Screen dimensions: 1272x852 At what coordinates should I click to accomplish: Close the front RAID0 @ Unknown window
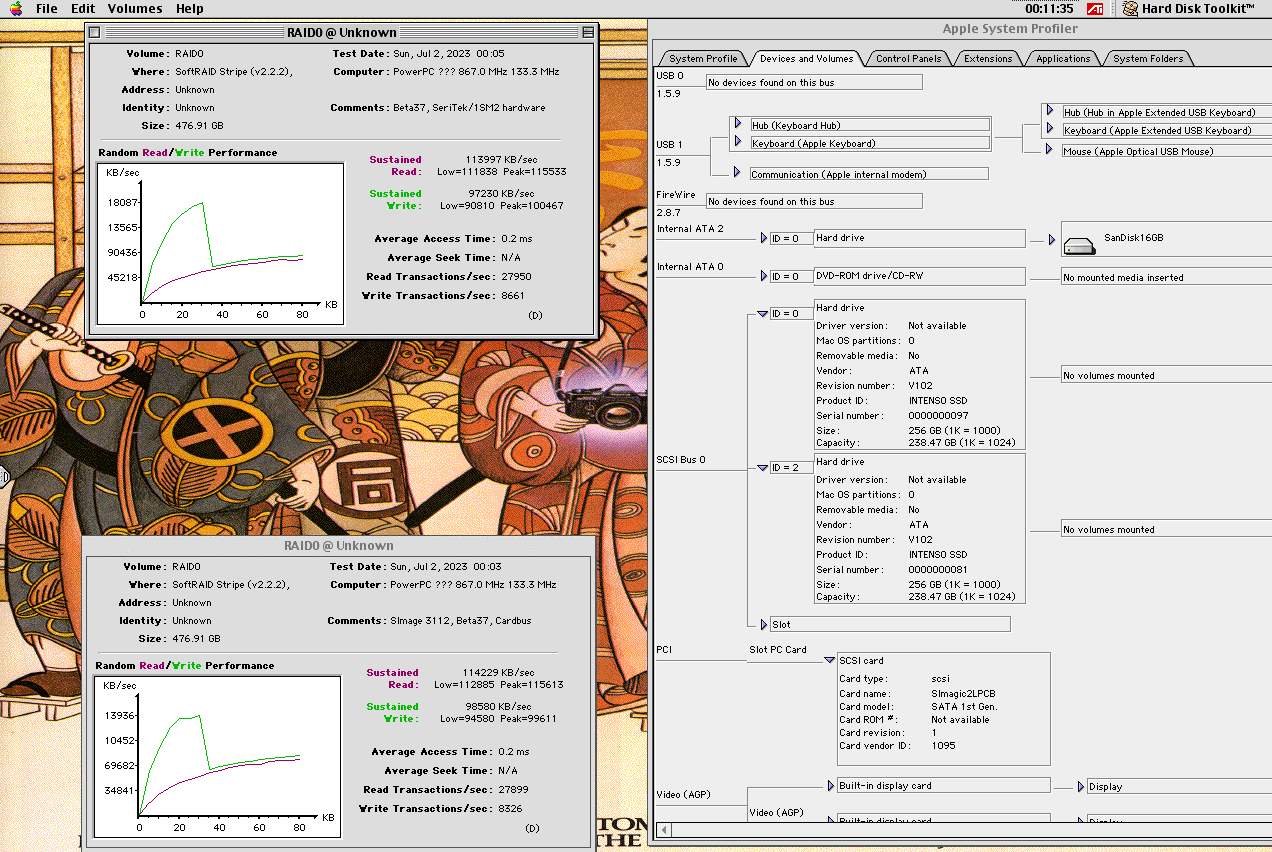(94, 32)
